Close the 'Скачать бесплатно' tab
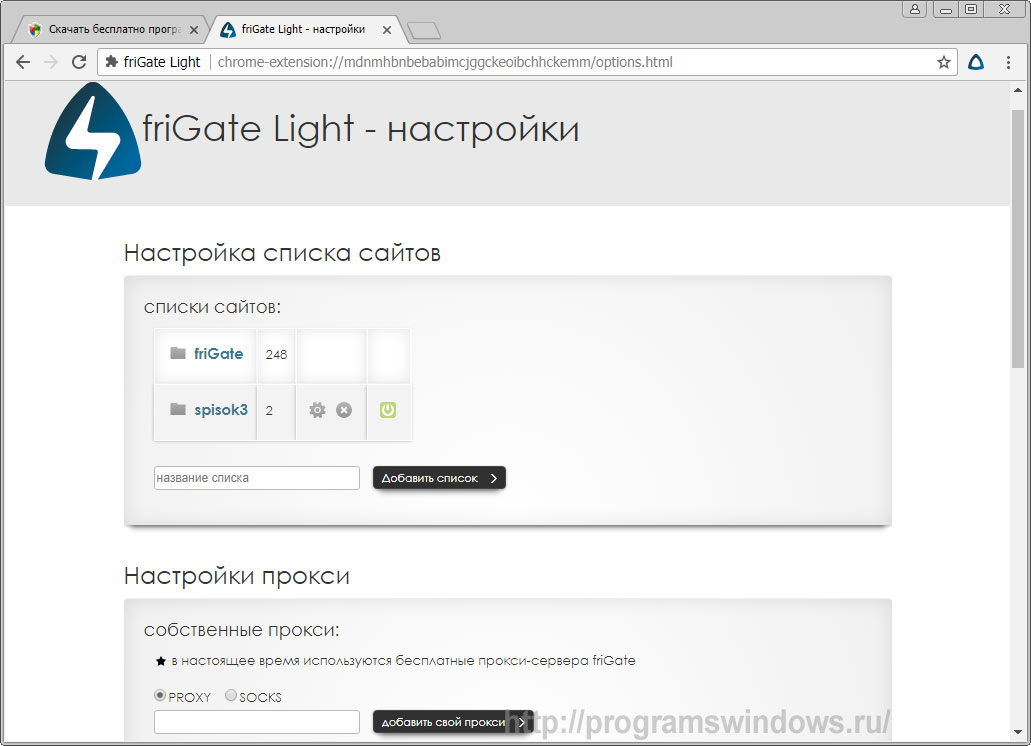Screen dimensions: 1031x746 tap(194, 30)
